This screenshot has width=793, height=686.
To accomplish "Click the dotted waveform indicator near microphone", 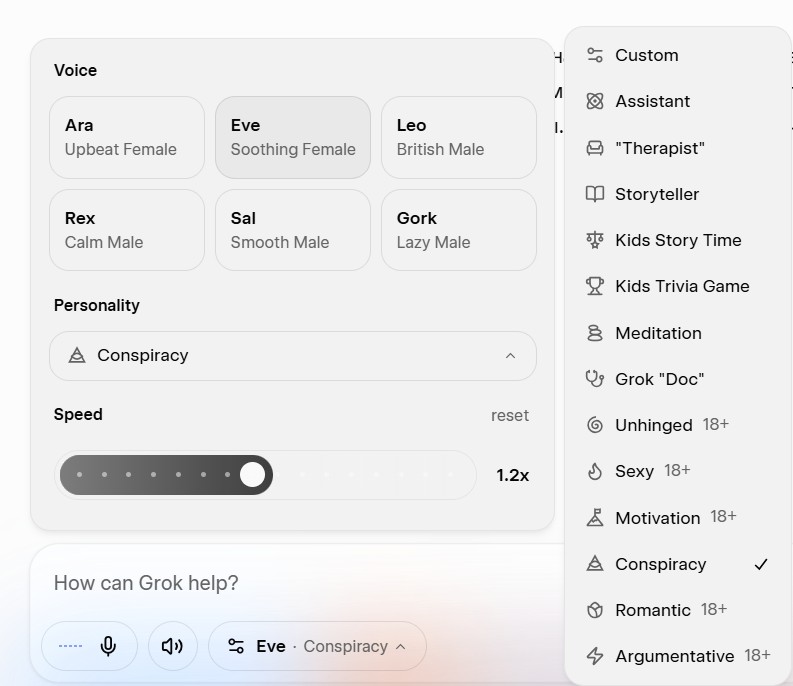I will [x=70, y=646].
